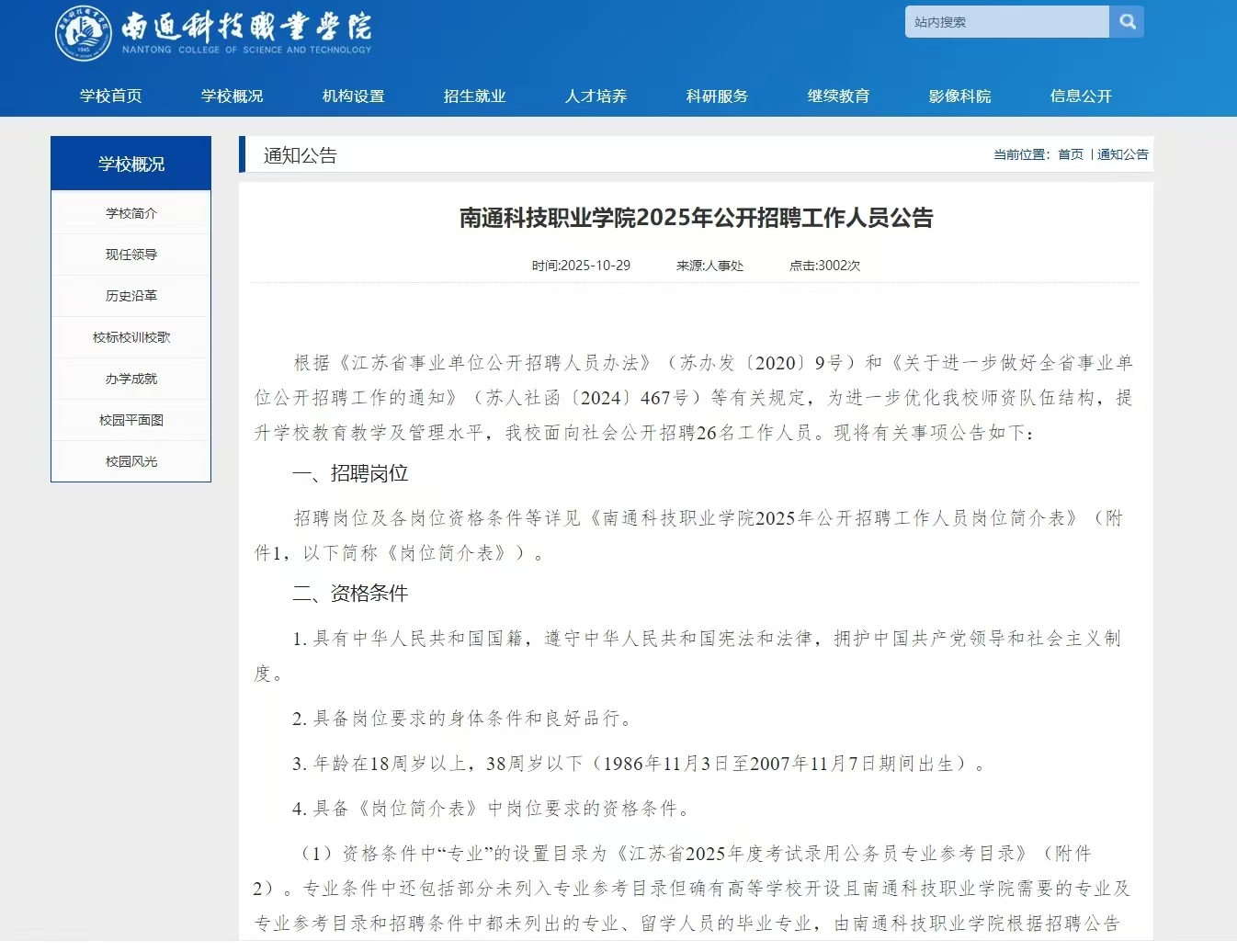Open the 招生就业 navigation menu

[x=475, y=96]
